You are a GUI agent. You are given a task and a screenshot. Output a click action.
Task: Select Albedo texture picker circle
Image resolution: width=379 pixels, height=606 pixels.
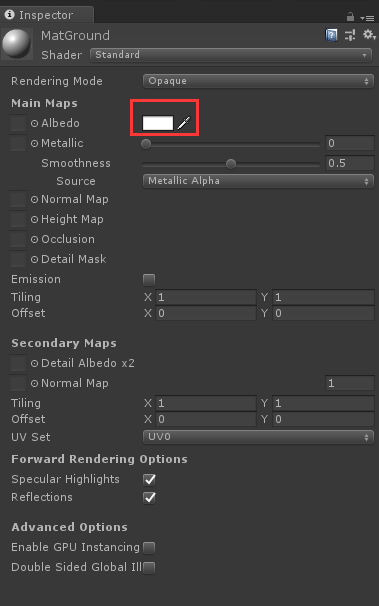tap(34, 123)
